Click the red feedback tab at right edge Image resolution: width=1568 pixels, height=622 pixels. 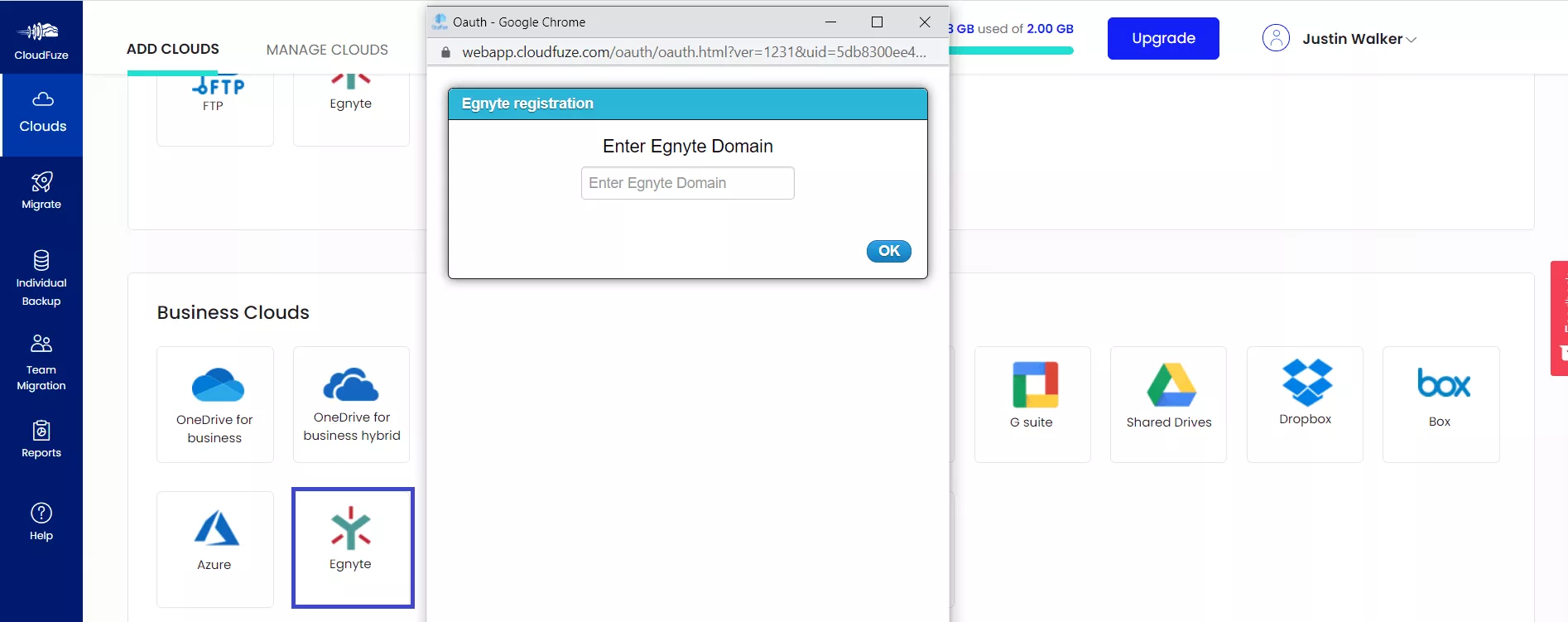point(1559,318)
